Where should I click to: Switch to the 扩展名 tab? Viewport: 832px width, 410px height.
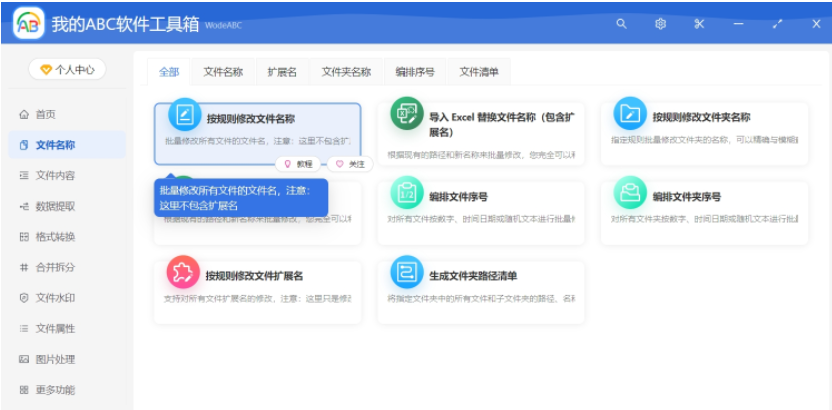pos(282,72)
